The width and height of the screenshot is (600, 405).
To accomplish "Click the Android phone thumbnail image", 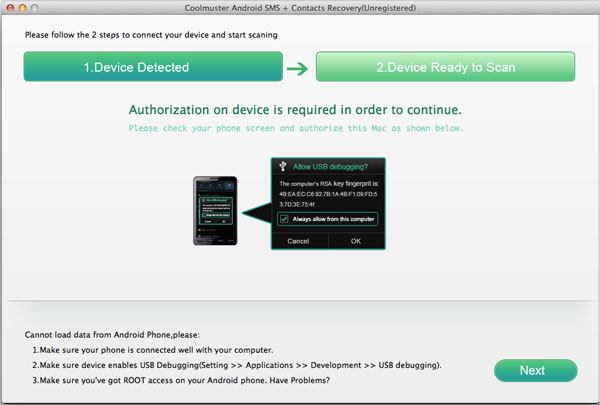I will [215, 211].
